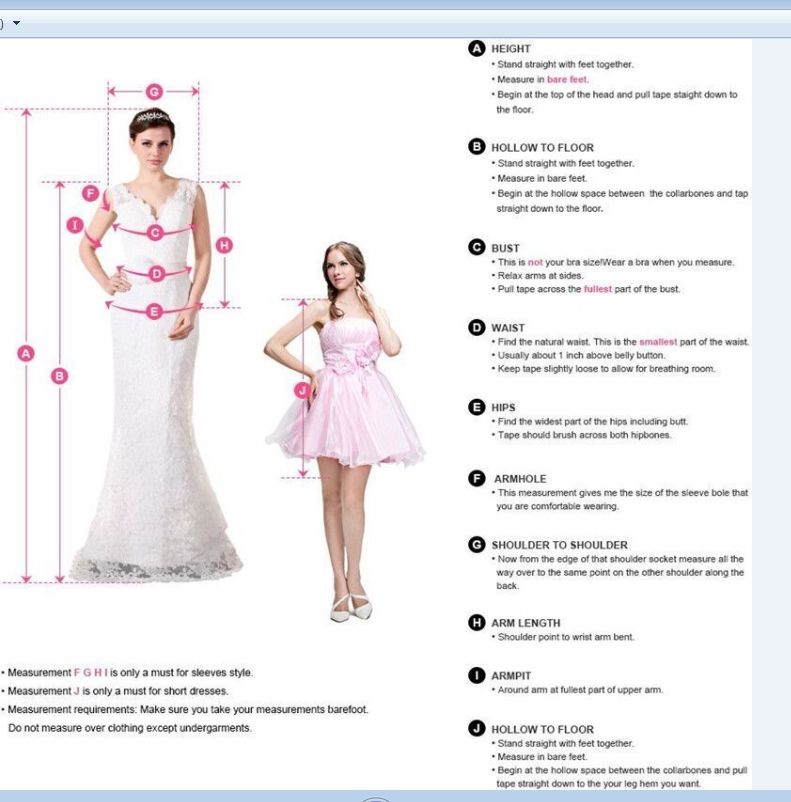
Task: Click the SHOULDER TO SHOULDER heading
Action: point(559,545)
